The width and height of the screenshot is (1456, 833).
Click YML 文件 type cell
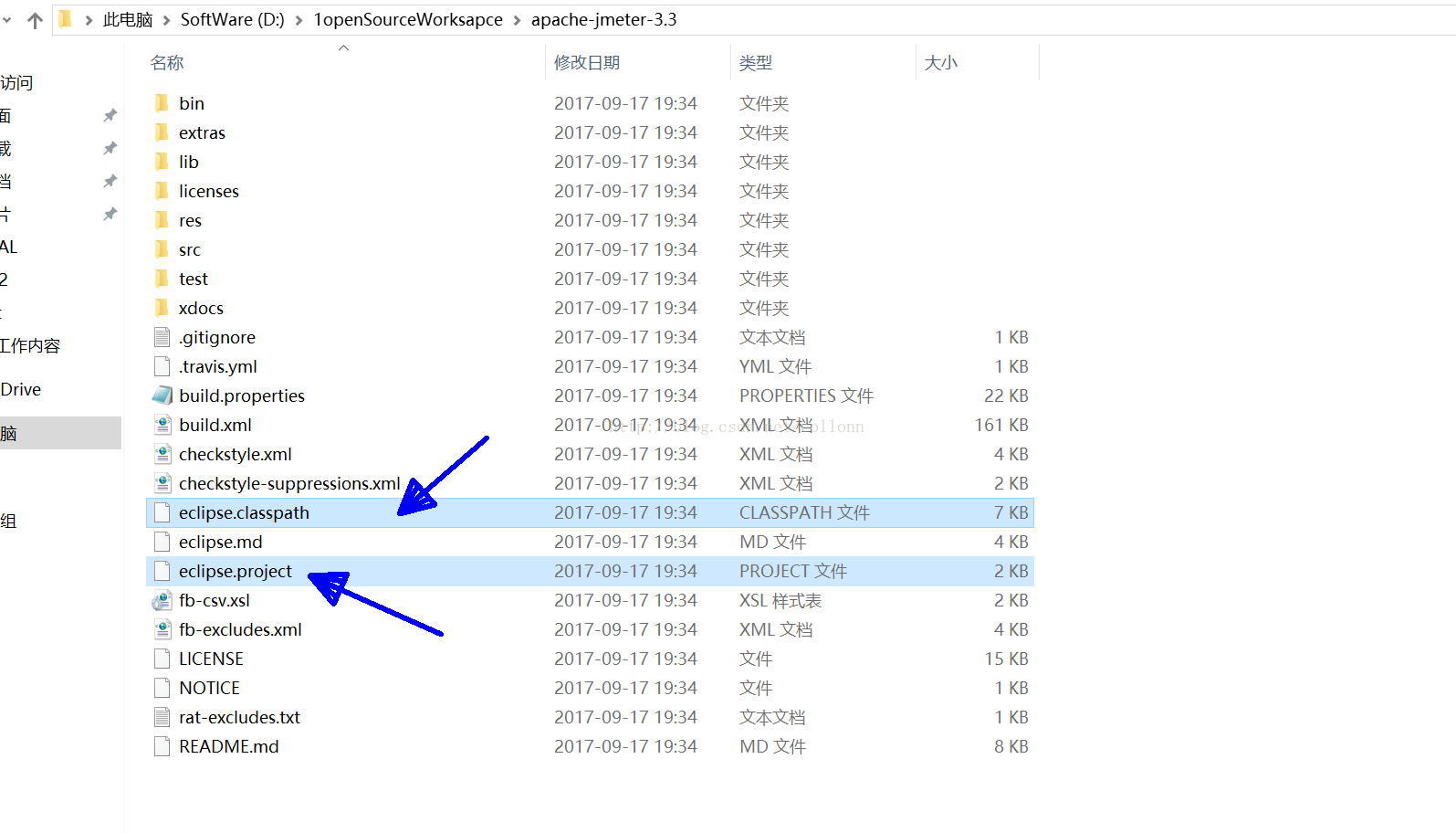(775, 366)
